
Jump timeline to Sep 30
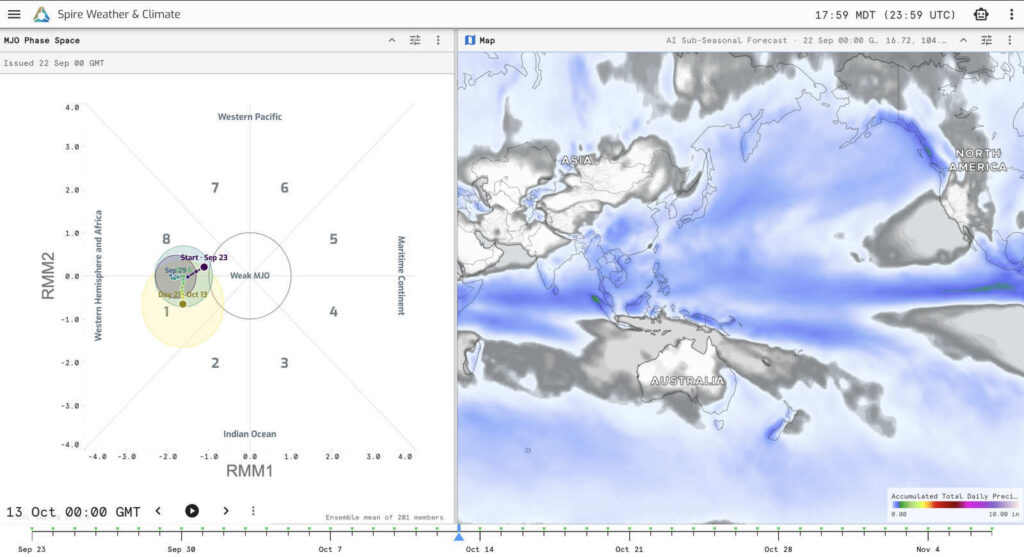tap(181, 549)
